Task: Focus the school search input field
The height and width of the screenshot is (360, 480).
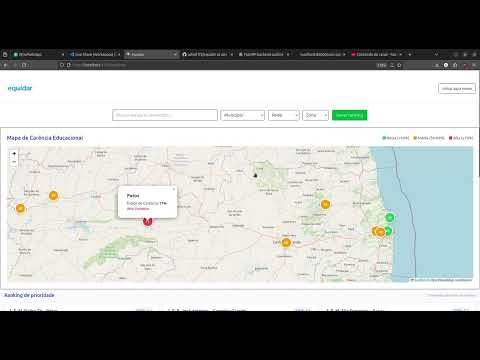Action: tap(165, 115)
